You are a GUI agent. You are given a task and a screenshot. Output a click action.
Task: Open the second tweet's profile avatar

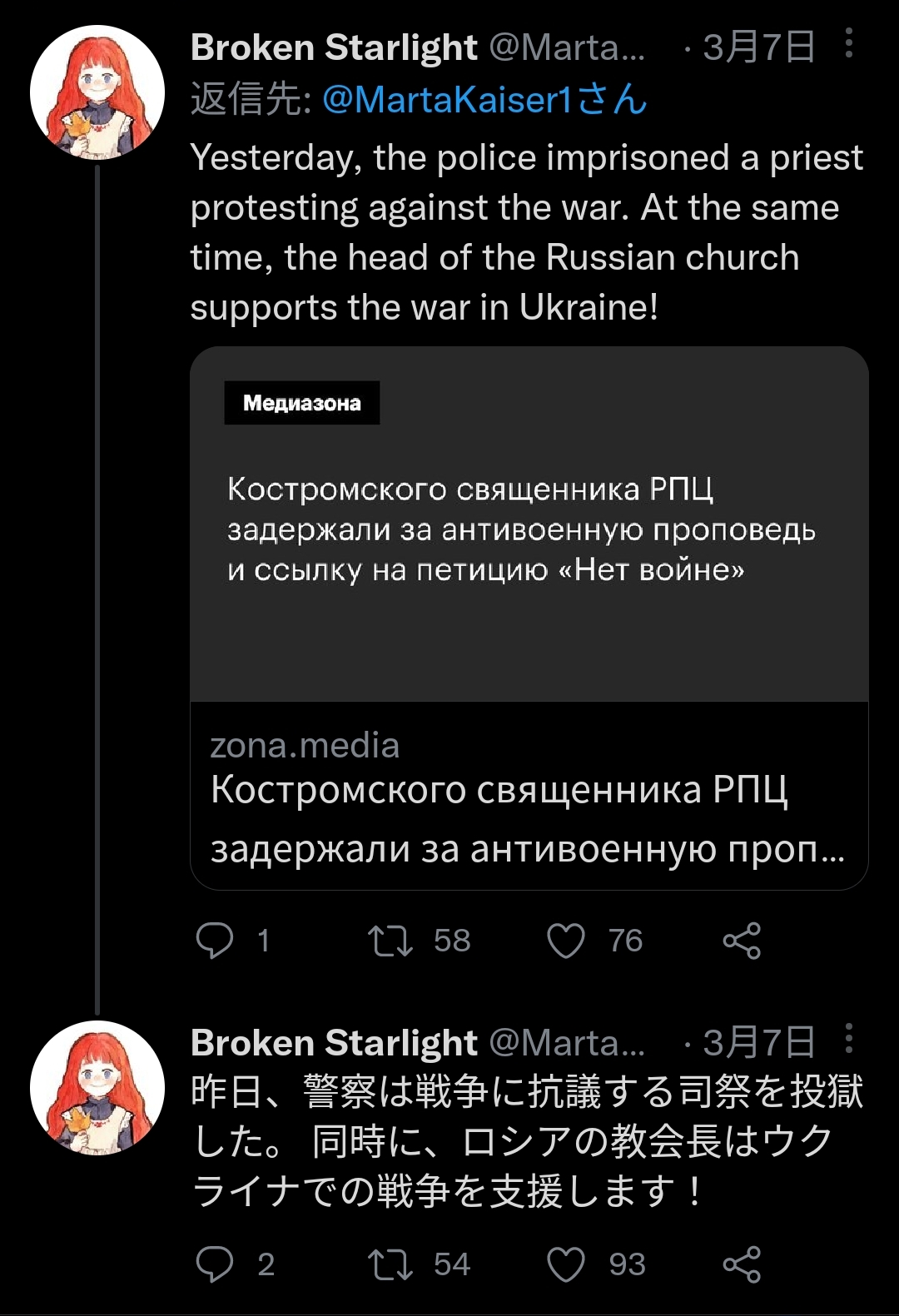pyautogui.click(x=97, y=1087)
